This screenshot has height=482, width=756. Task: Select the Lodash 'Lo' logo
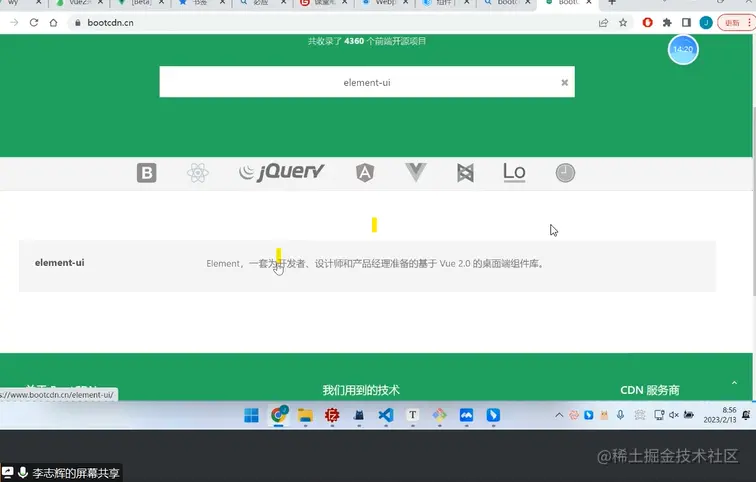[514, 172]
